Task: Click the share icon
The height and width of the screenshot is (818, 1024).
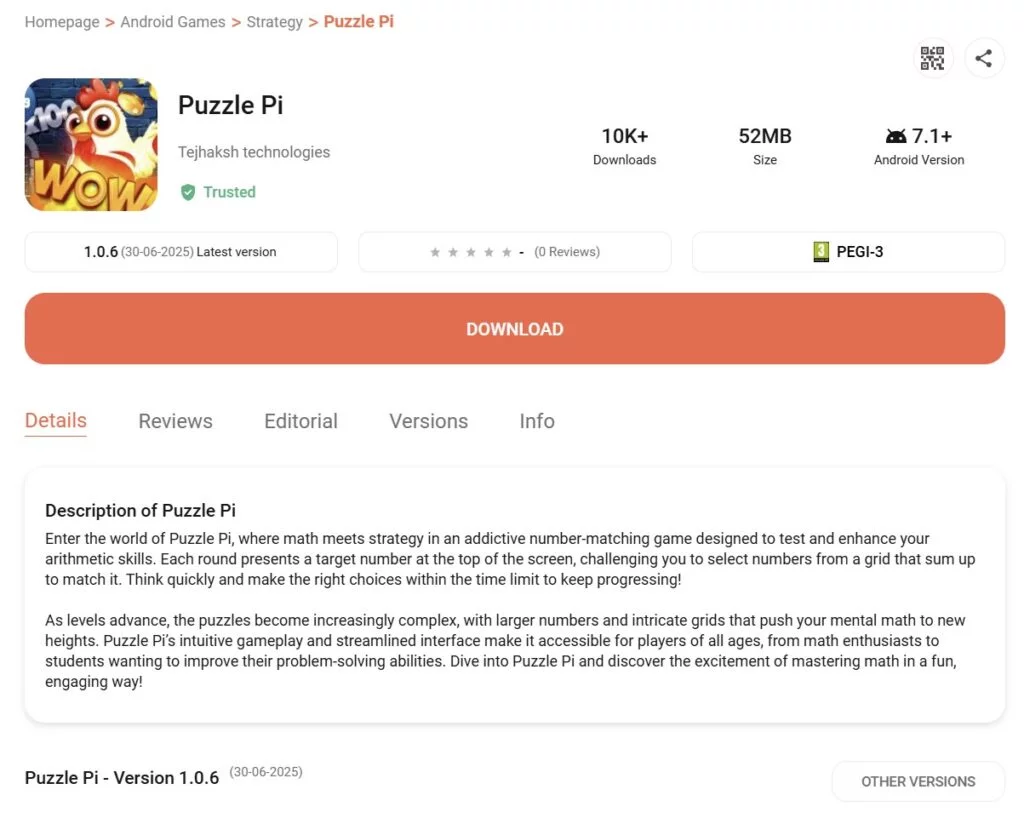Action: click(x=984, y=58)
